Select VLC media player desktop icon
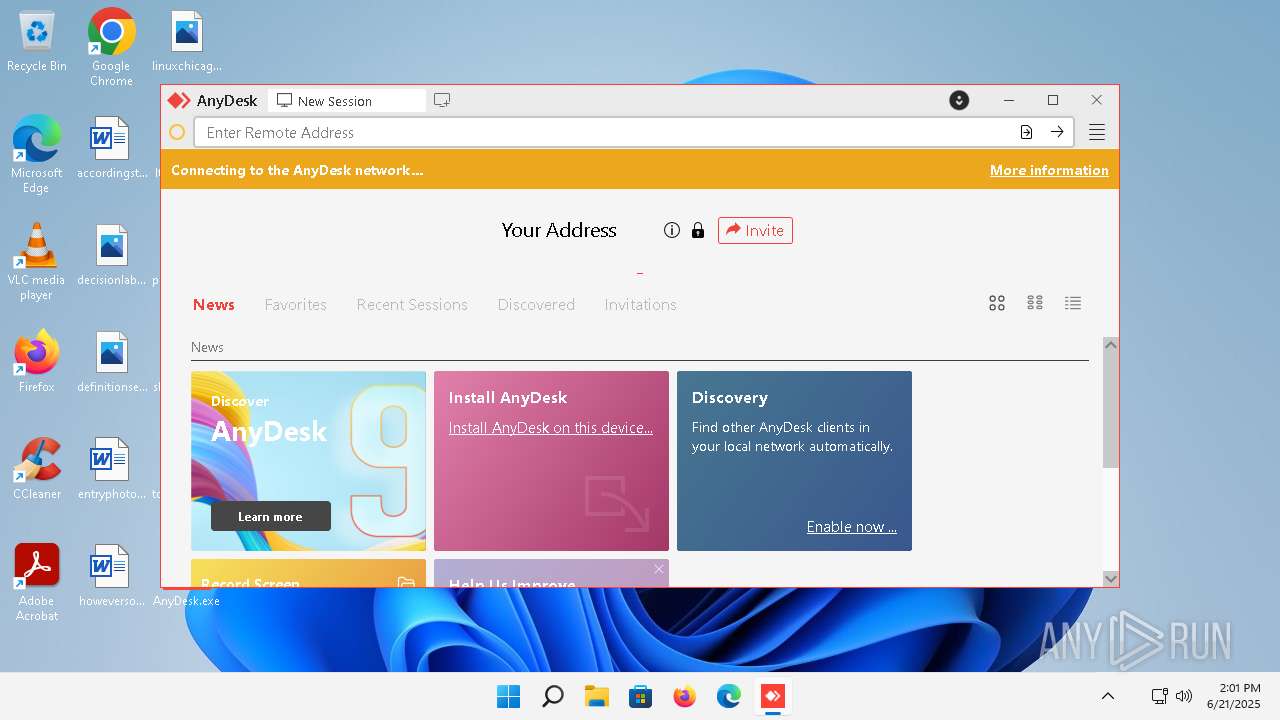Image resolution: width=1280 pixels, height=720 pixels. [36, 261]
